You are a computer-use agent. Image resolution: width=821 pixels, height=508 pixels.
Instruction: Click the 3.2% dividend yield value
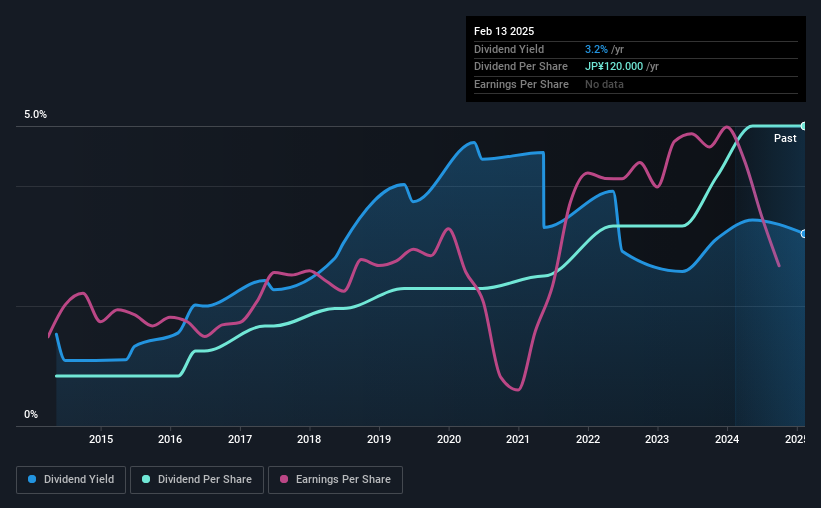[x=596, y=49]
